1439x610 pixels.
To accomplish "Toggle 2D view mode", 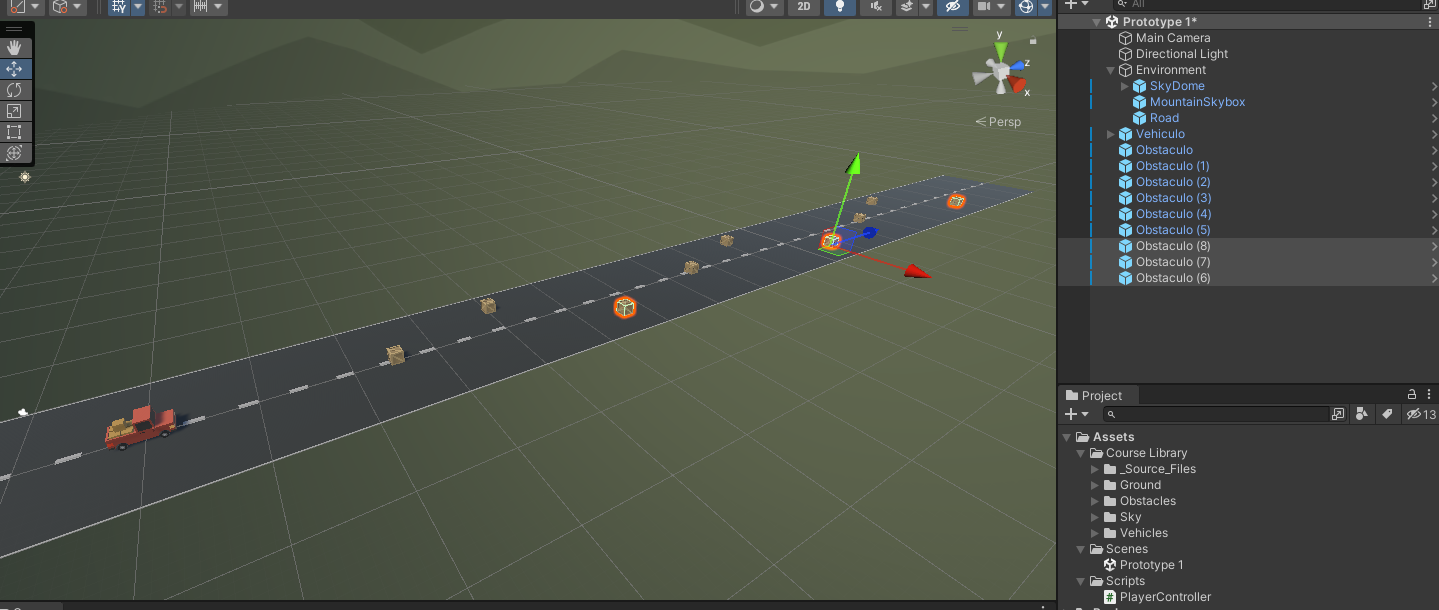I will [x=803, y=7].
